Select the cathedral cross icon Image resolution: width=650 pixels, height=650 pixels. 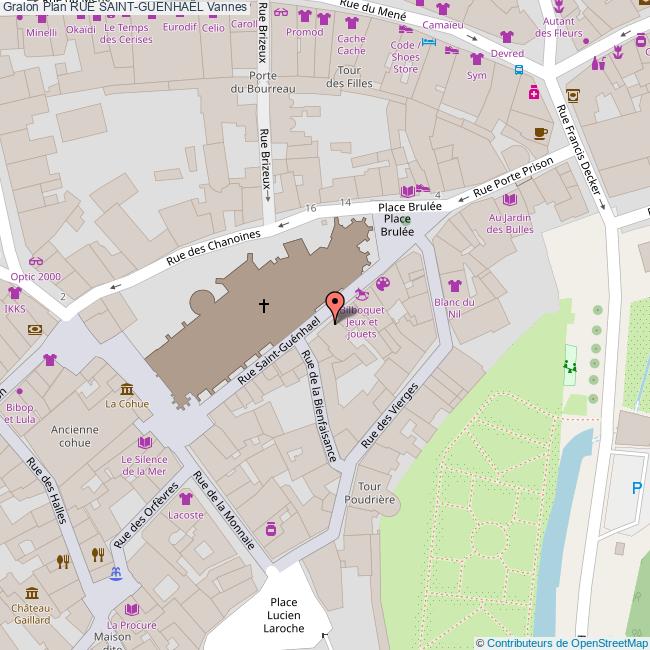pos(264,305)
